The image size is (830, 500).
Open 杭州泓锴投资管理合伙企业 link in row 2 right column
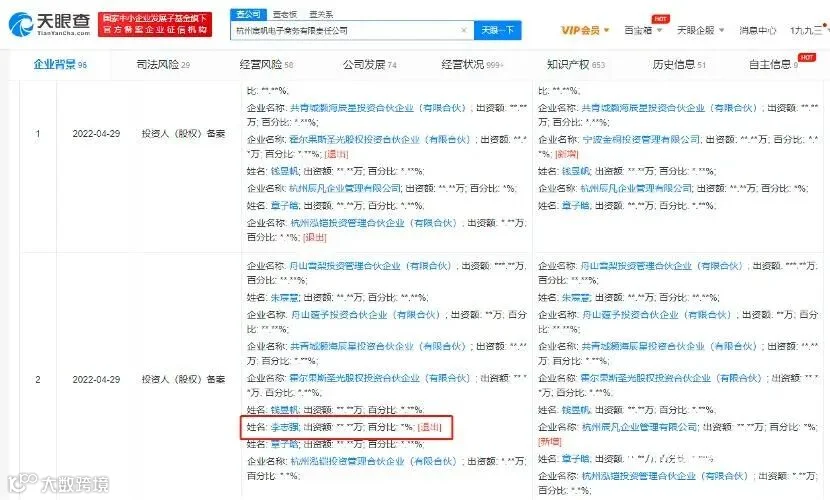coord(664,476)
